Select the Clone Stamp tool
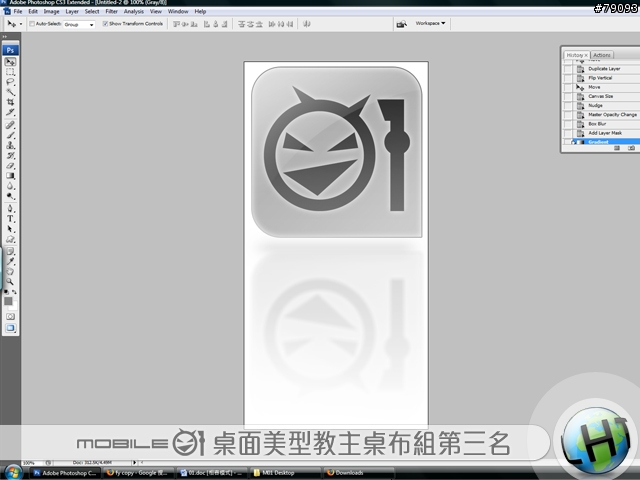Viewport: 640px width, 480px height. click(x=10, y=145)
